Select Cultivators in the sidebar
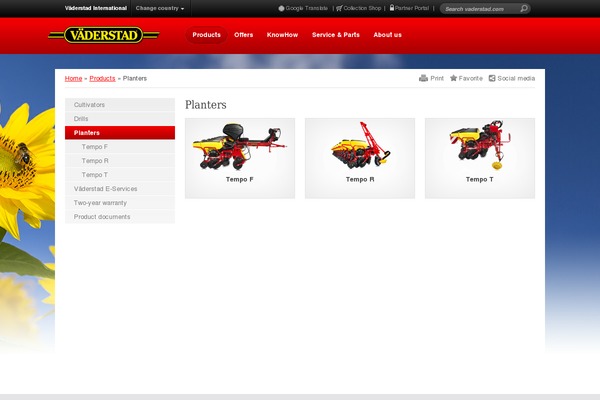 tap(120, 104)
